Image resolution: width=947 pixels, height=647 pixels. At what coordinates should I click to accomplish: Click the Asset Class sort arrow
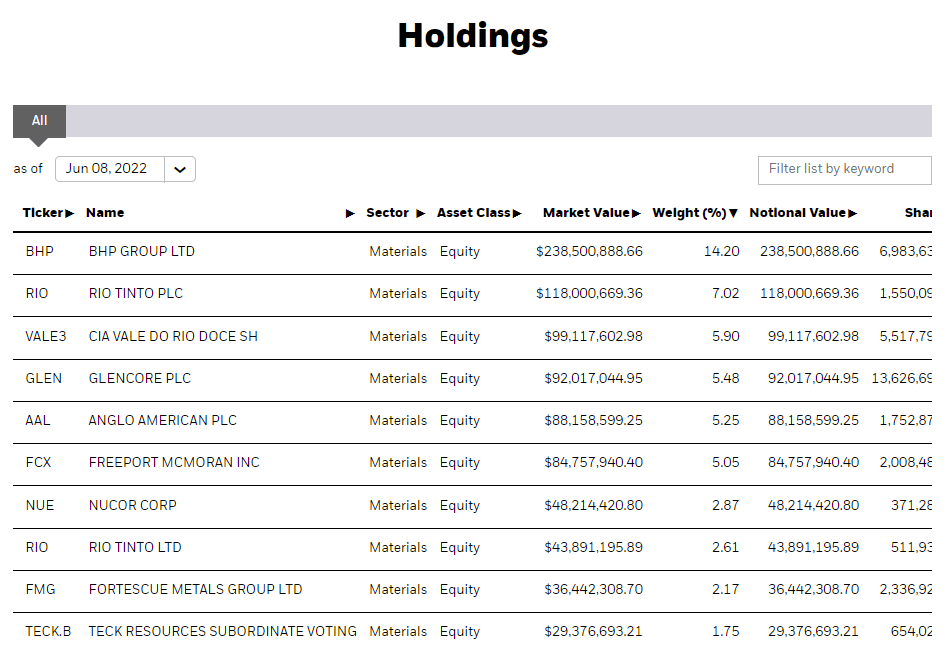tap(516, 213)
